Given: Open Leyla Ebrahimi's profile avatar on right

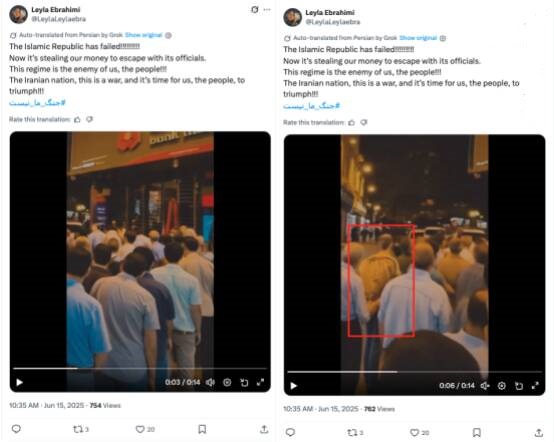Looking at the screenshot, I should [x=293, y=17].
